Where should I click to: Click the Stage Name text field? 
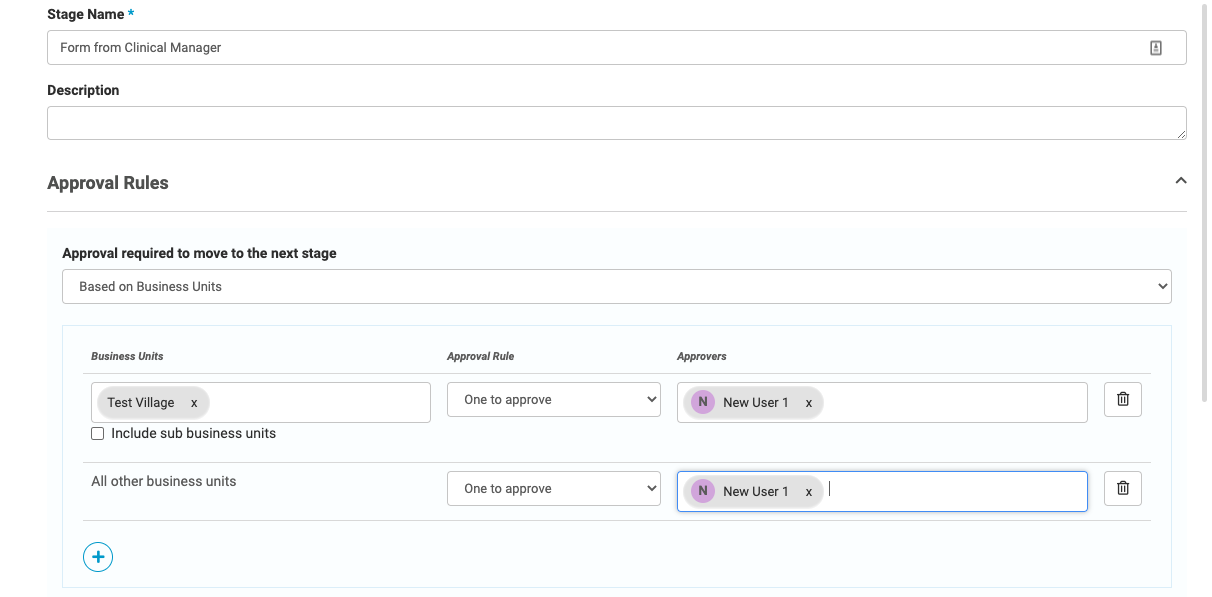point(616,47)
